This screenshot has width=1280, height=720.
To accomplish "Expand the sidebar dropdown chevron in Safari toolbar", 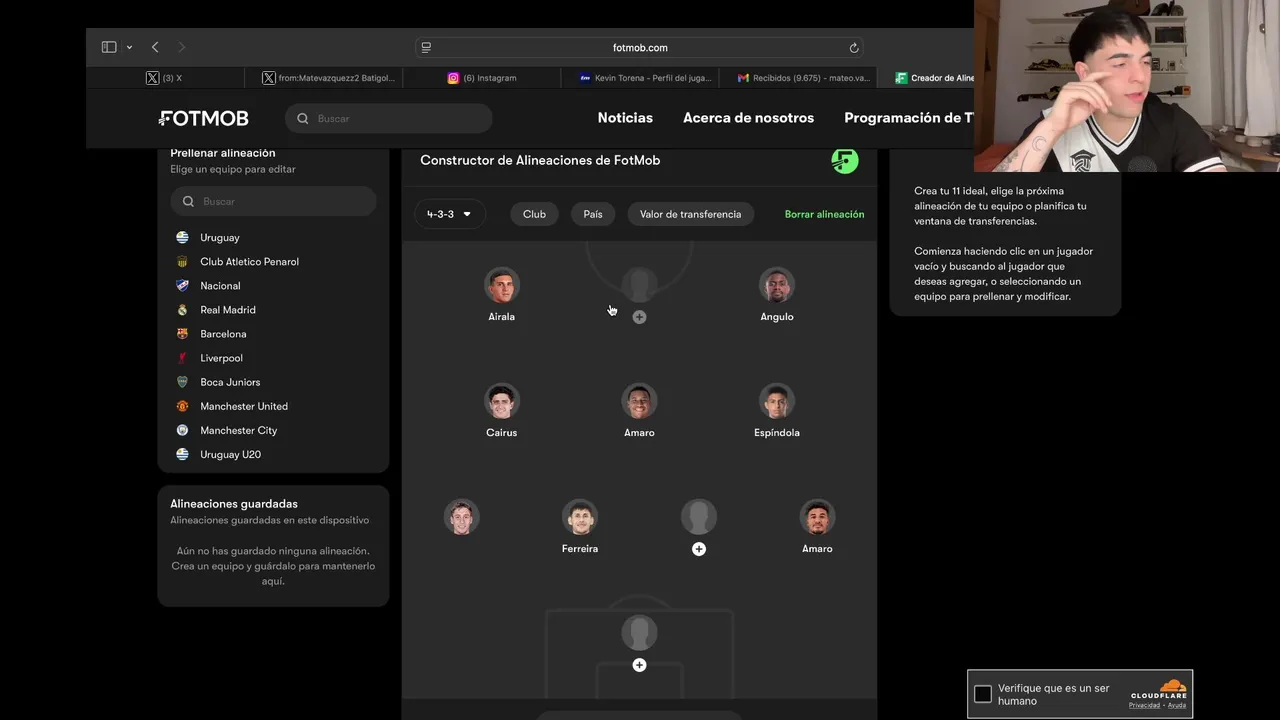I will (x=129, y=47).
